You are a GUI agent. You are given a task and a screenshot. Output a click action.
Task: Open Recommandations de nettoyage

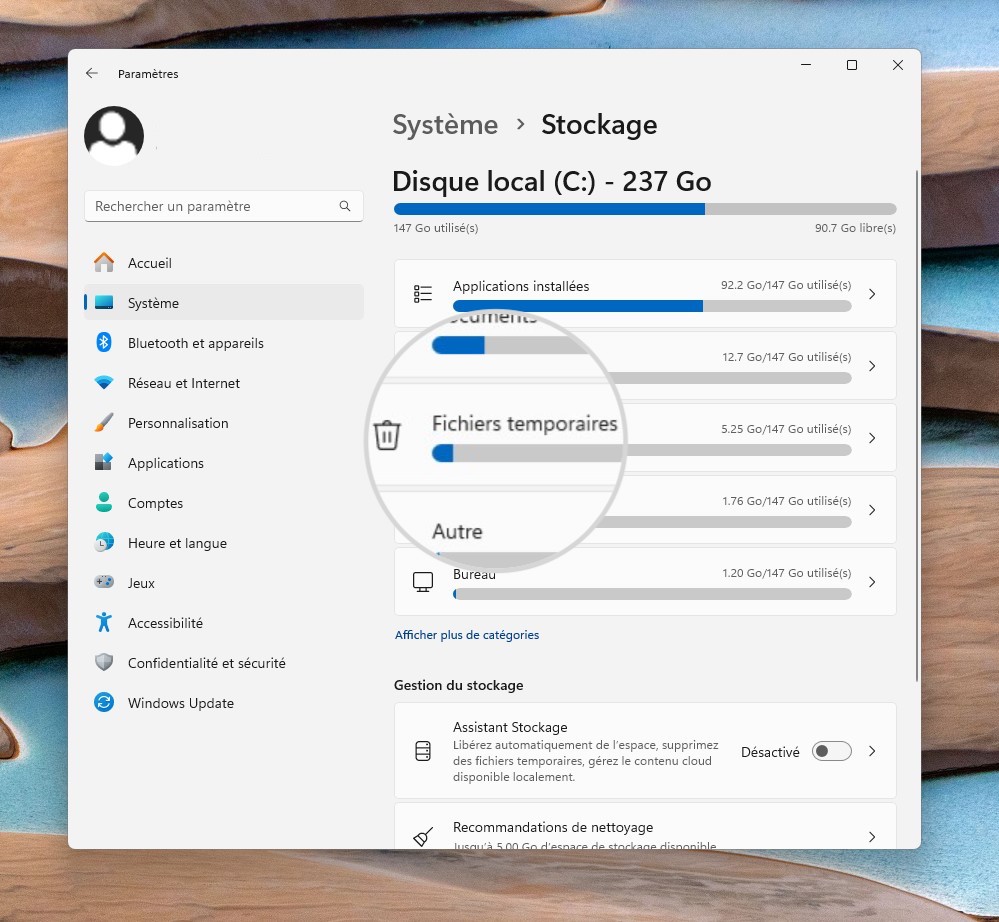(x=645, y=826)
